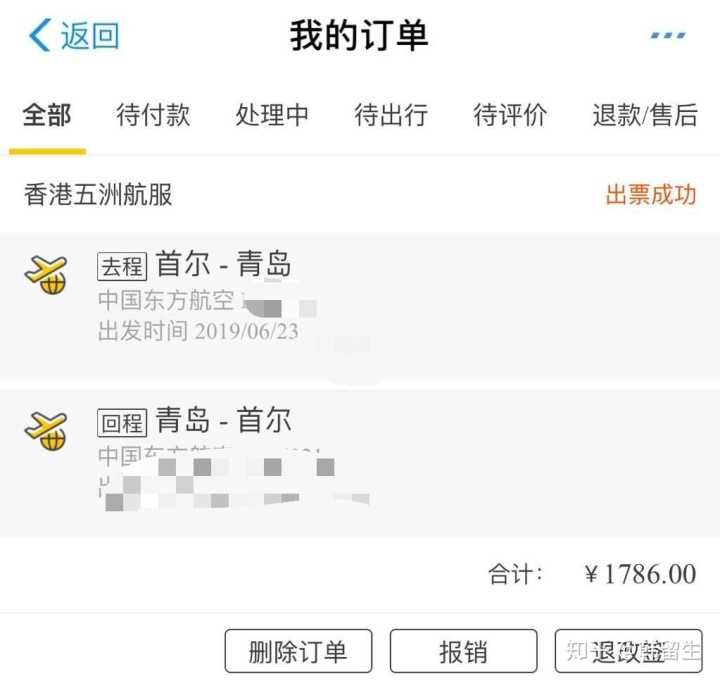Viewport: 720px width, 681px height.
Task: Tap the blue back chevron icon
Action: click(39, 35)
